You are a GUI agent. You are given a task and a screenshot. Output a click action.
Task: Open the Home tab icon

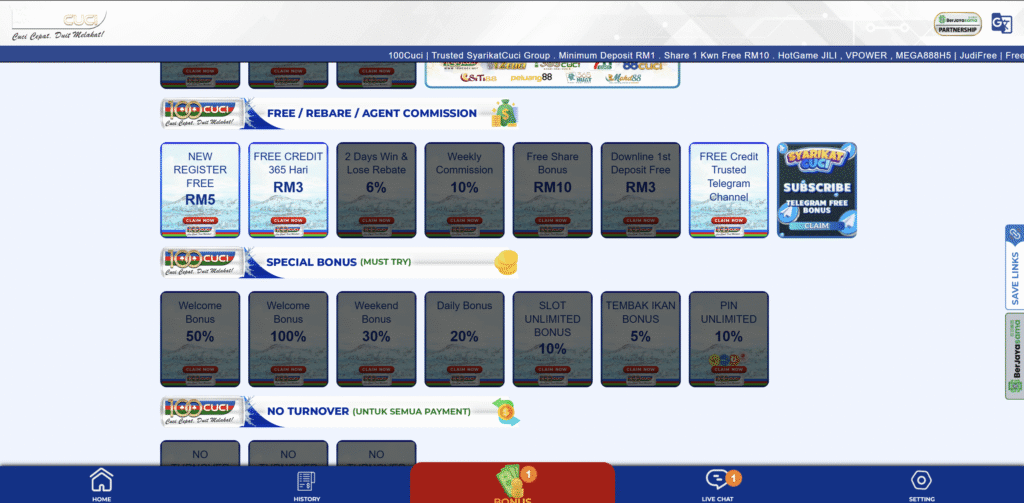(x=101, y=480)
